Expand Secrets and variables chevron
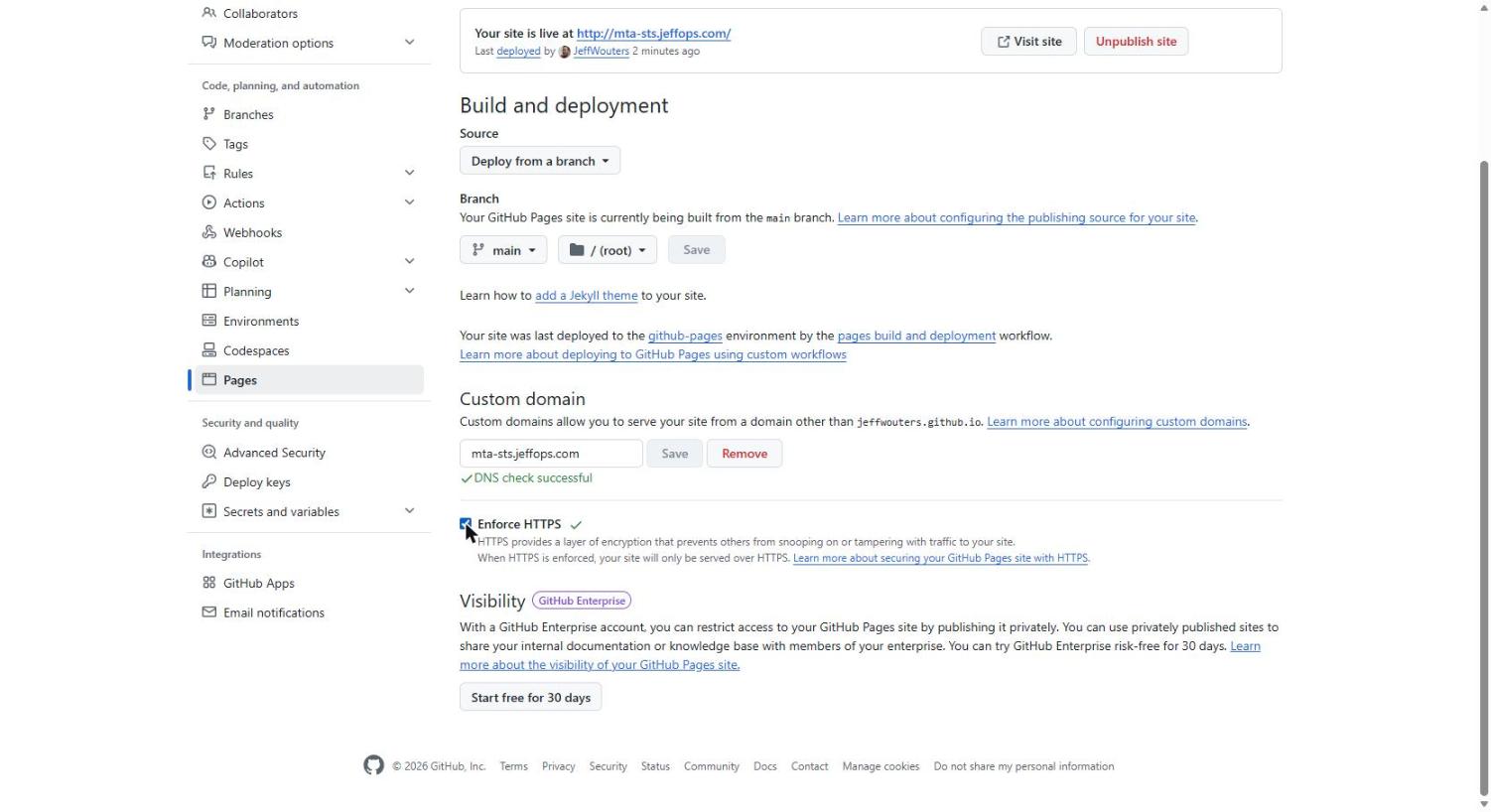The image size is (1491, 812). click(x=409, y=511)
